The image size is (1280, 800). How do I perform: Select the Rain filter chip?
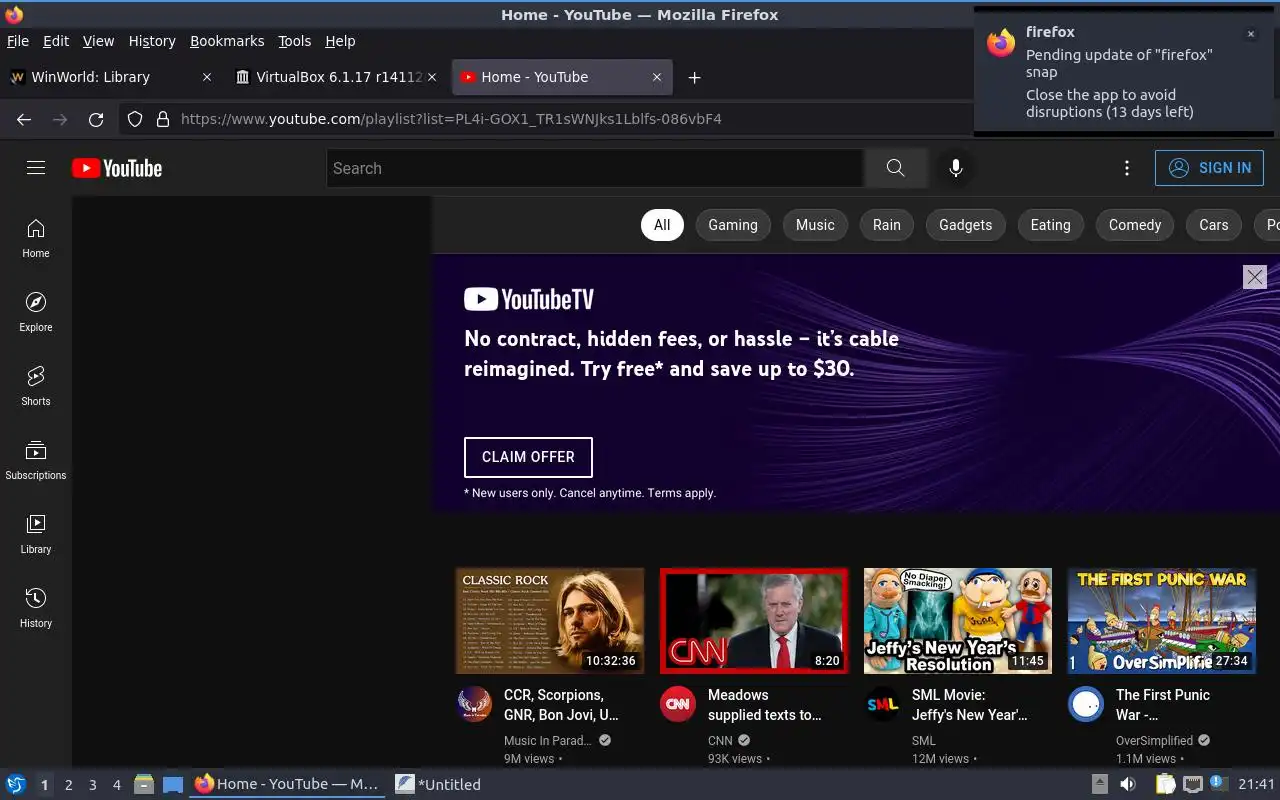887,225
